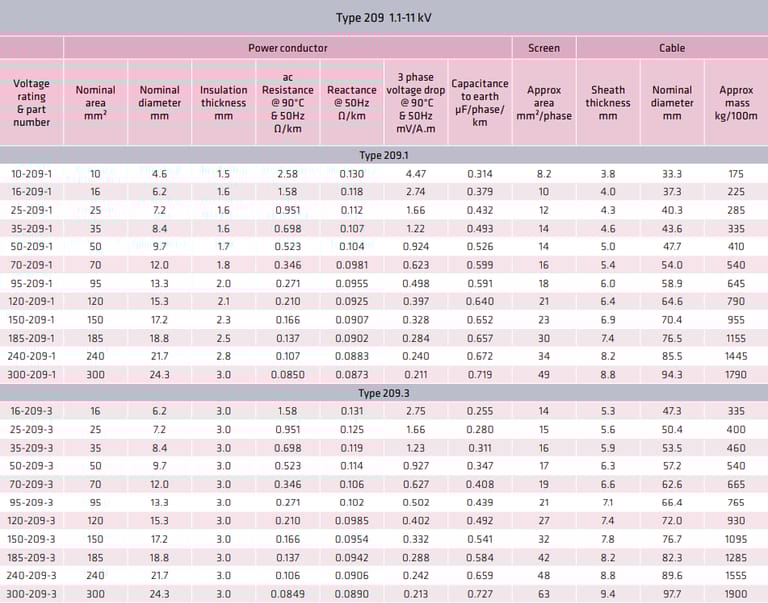Select part number 10-209-1

coord(32,174)
